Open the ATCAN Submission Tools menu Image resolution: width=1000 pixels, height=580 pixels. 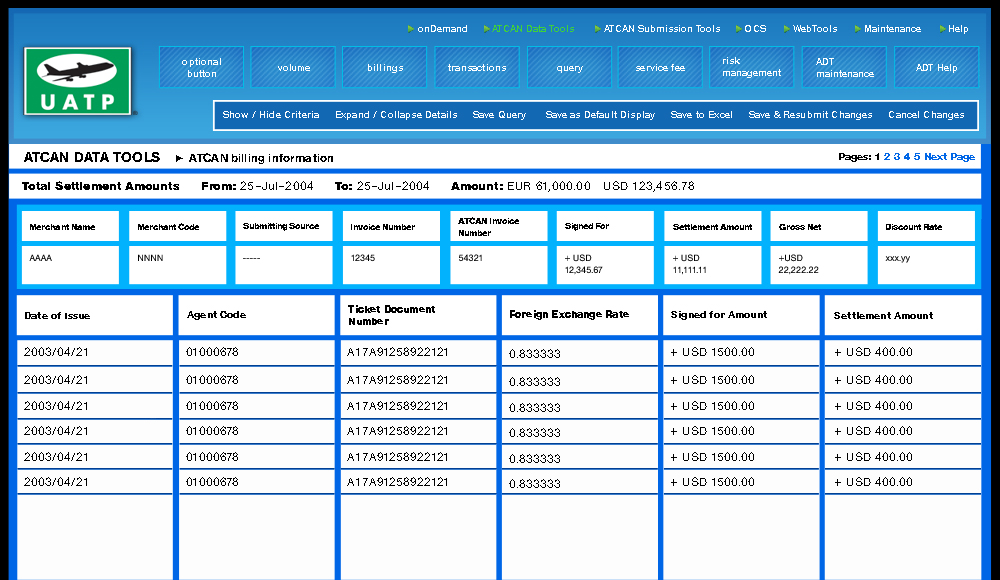point(661,29)
